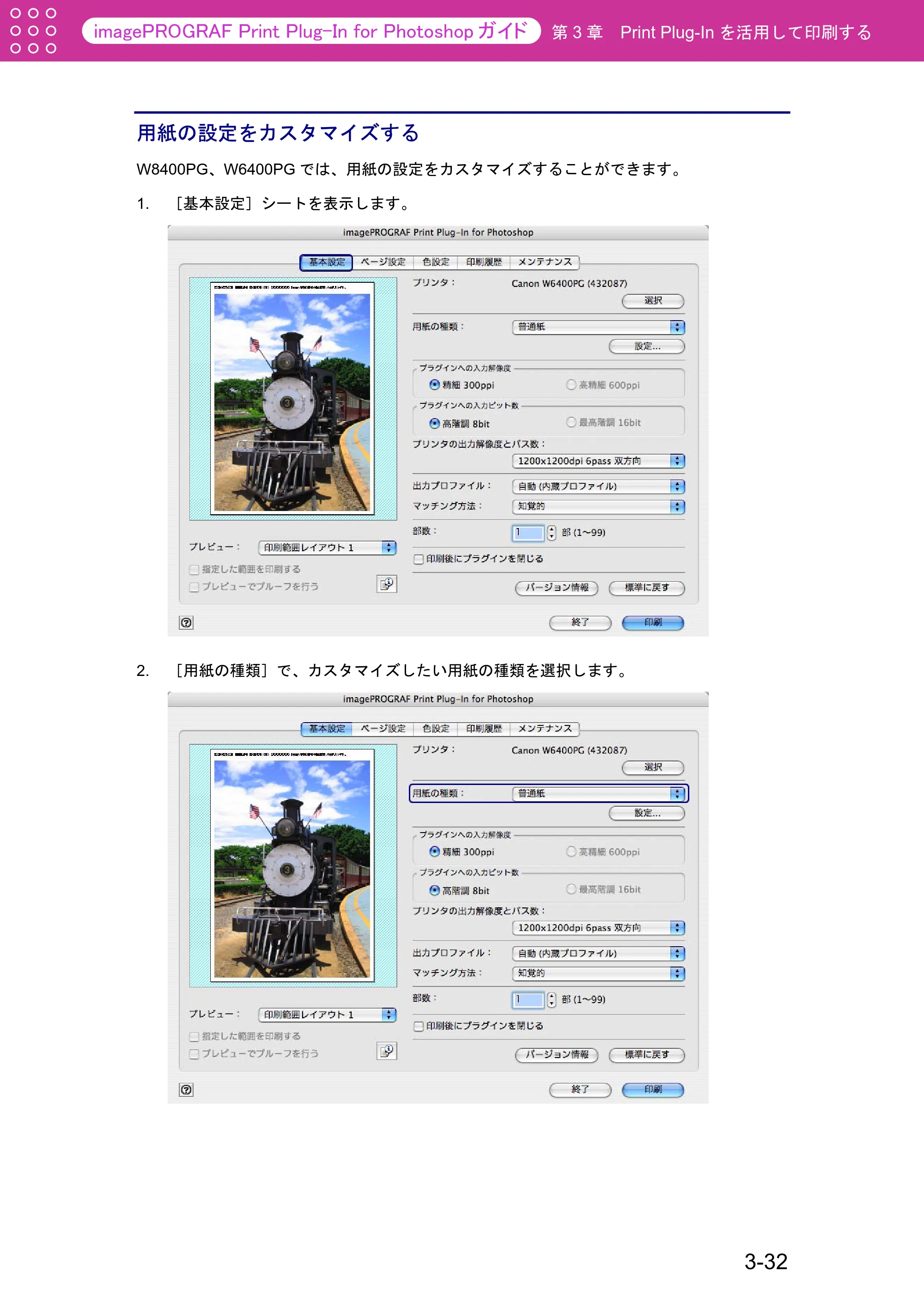Open 出力プロファイル dropdown in step 1 dialog

(x=598, y=487)
